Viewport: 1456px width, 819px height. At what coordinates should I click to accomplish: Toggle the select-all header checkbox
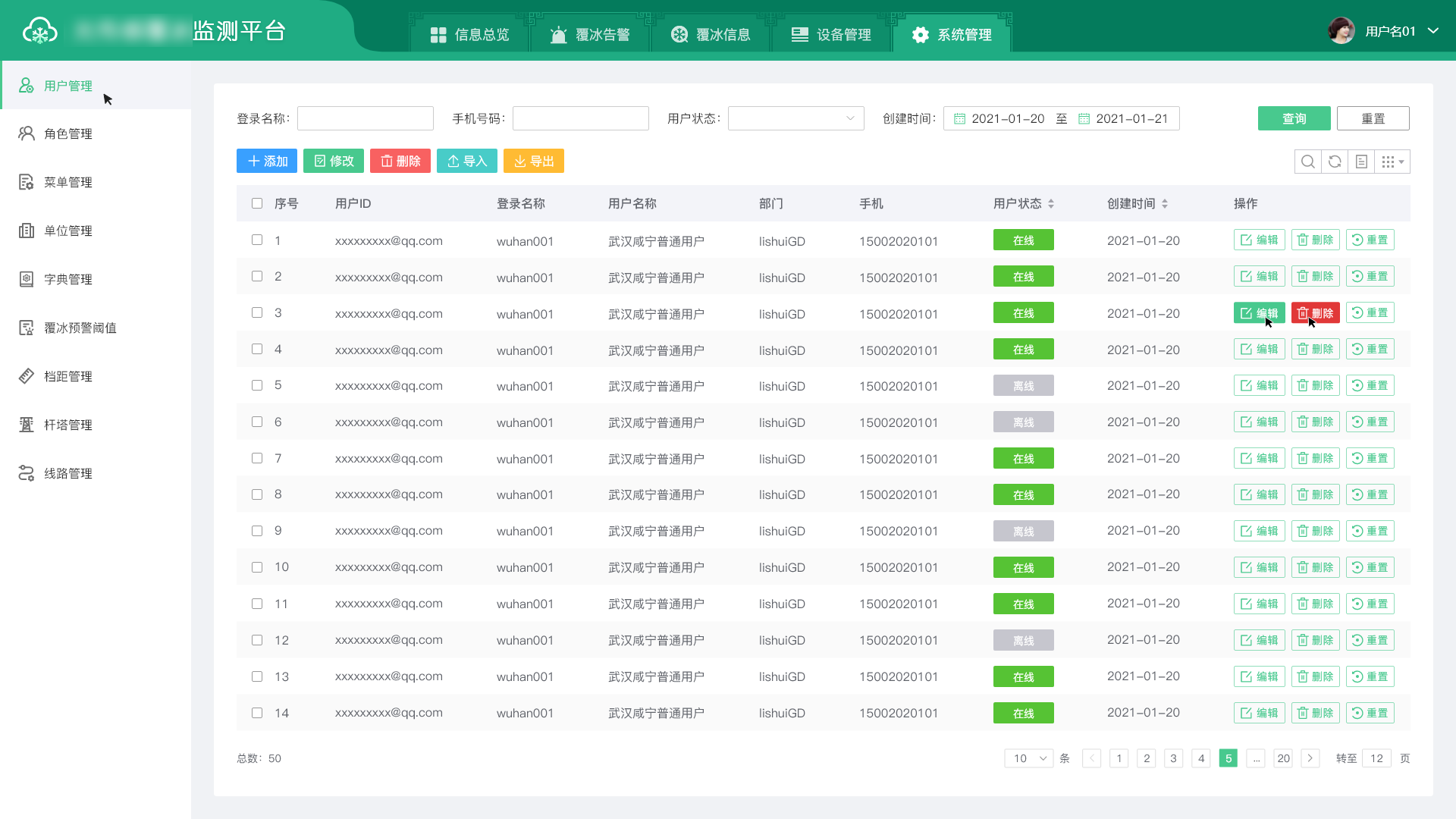pos(257,203)
